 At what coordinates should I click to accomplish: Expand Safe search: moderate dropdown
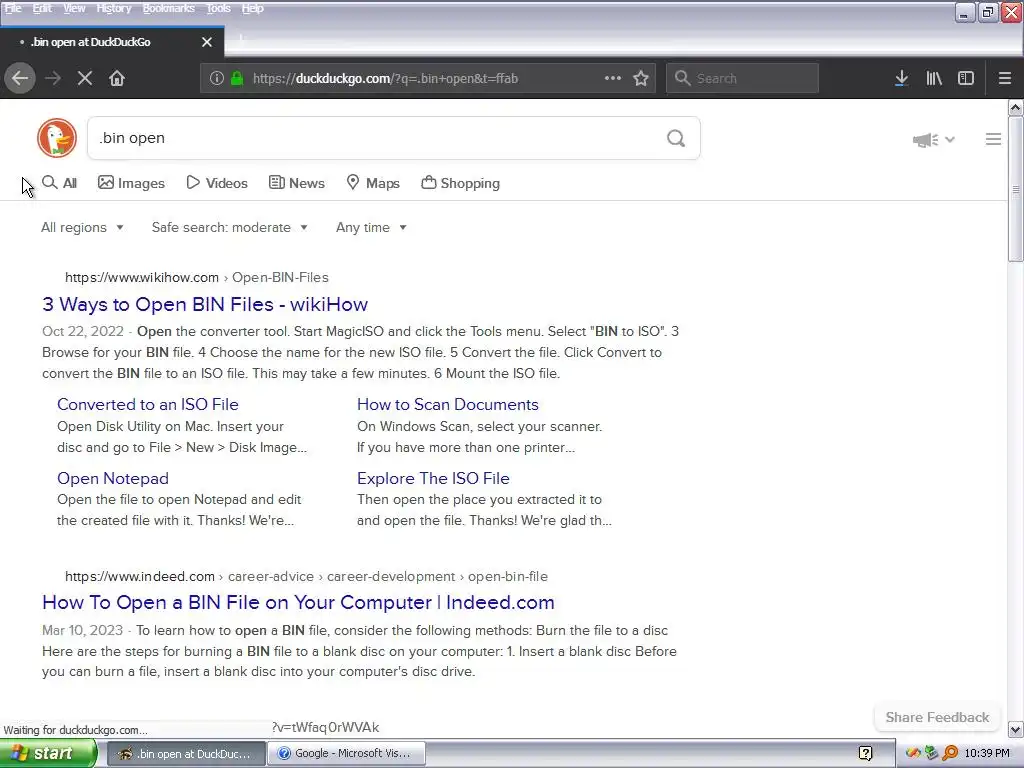click(x=230, y=227)
